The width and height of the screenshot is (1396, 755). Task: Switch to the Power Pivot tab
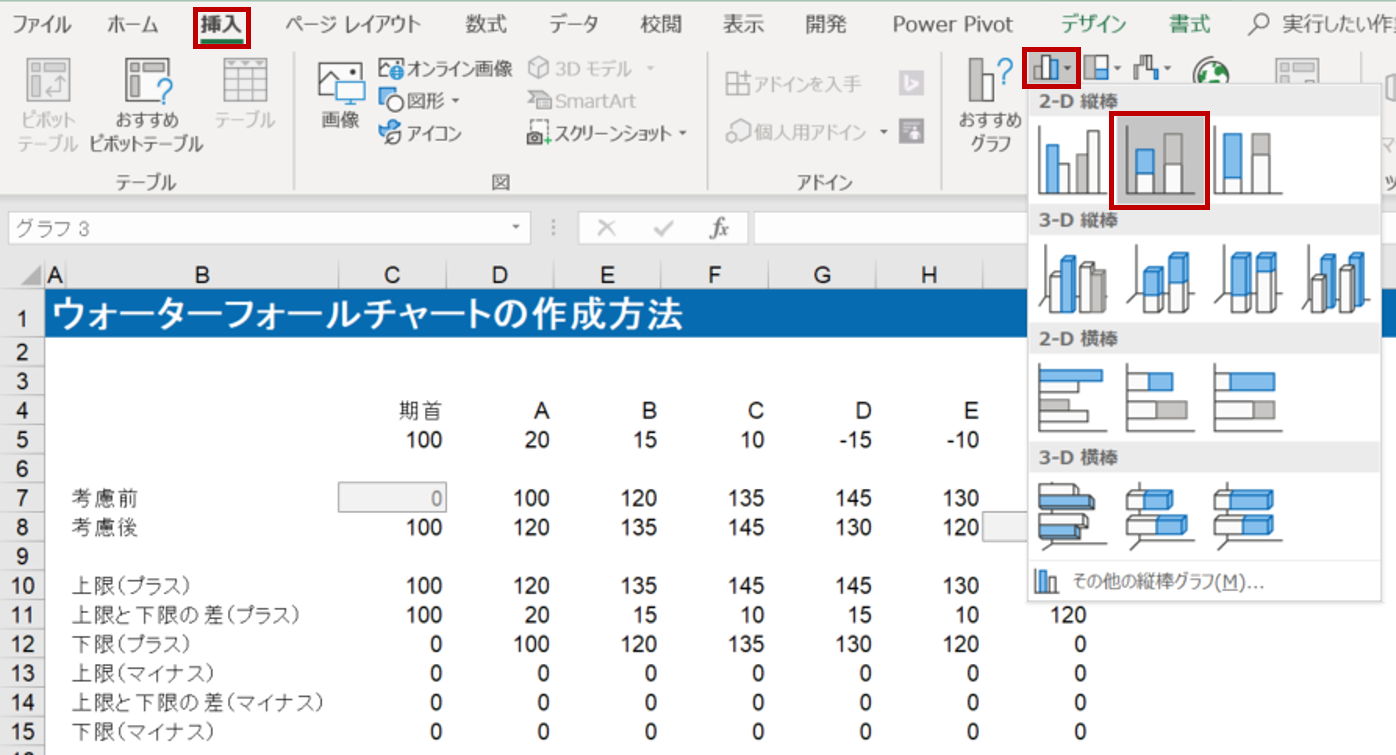952,25
